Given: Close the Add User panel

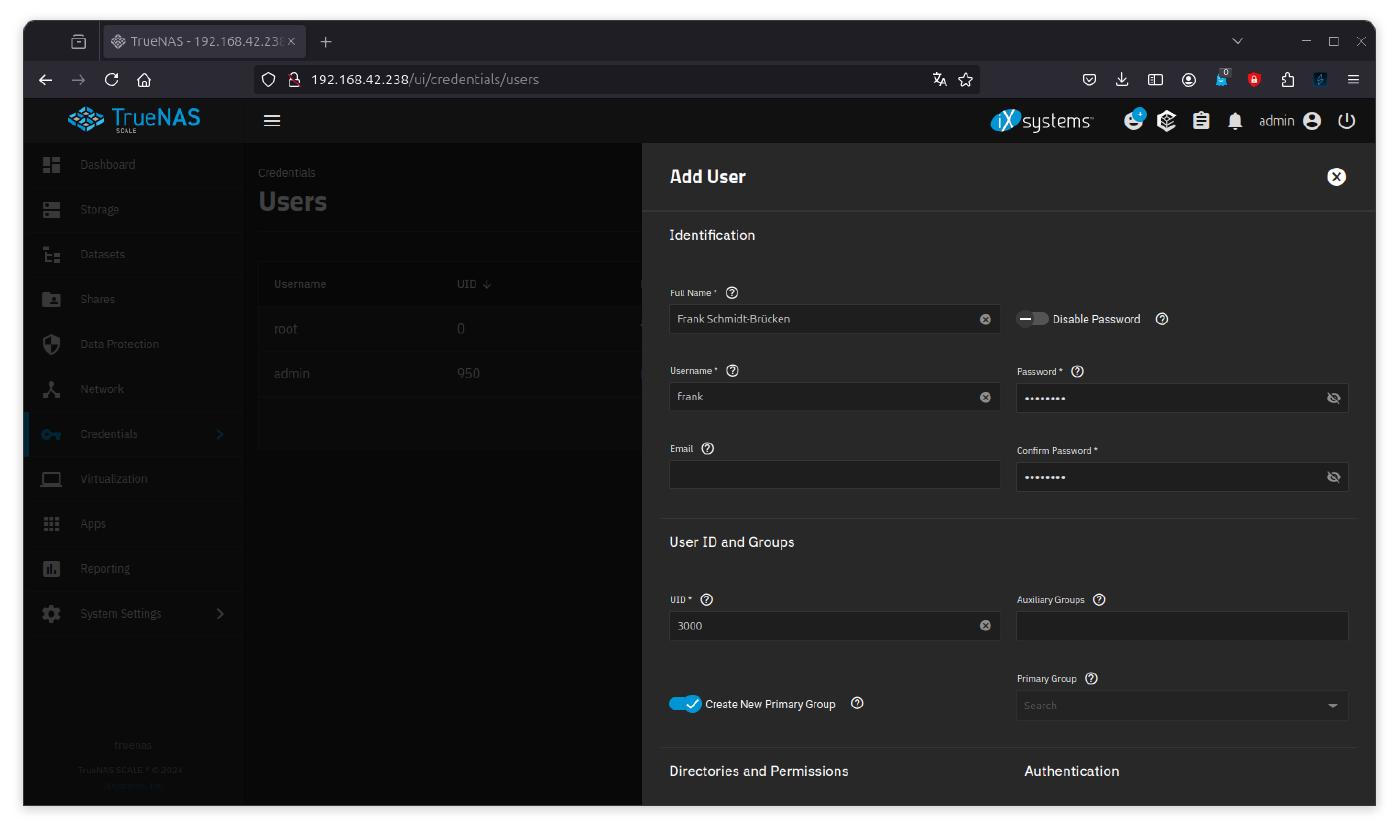Looking at the screenshot, I should coord(1336,177).
